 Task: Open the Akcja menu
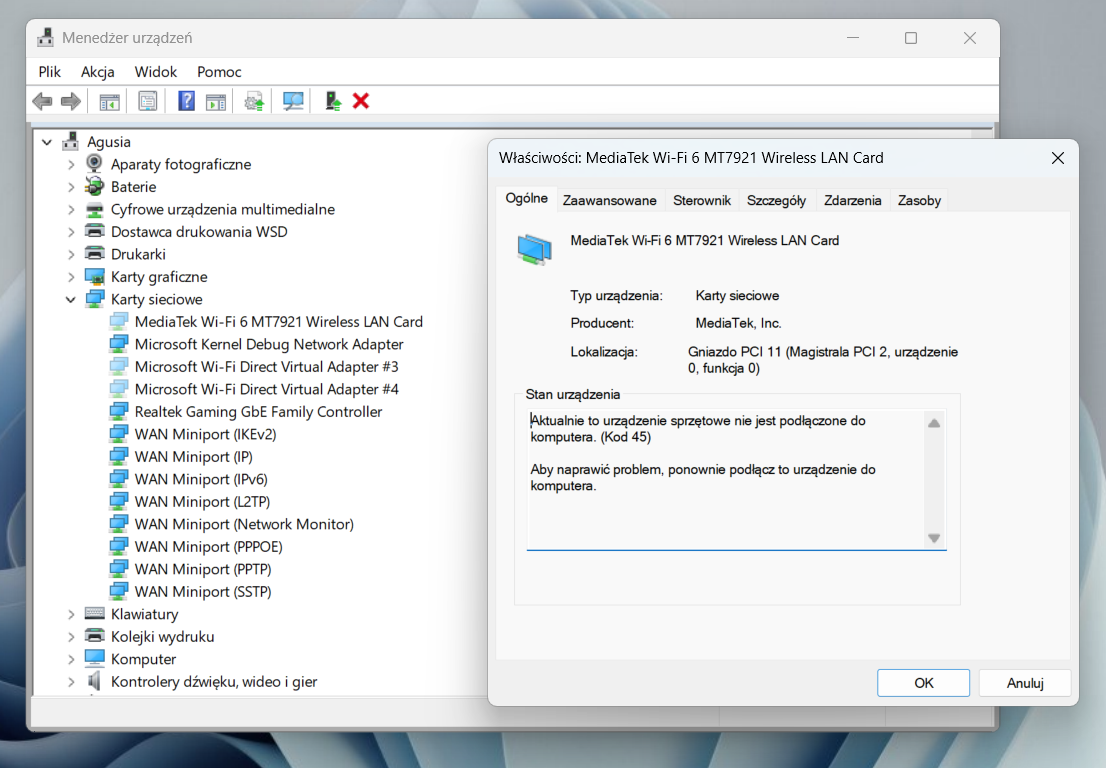coord(98,72)
